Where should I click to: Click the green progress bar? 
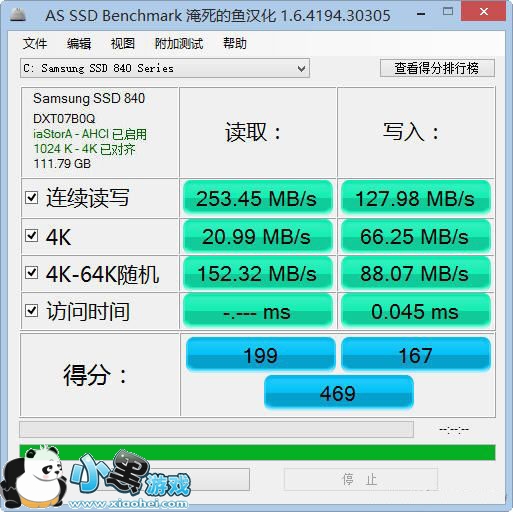257,452
